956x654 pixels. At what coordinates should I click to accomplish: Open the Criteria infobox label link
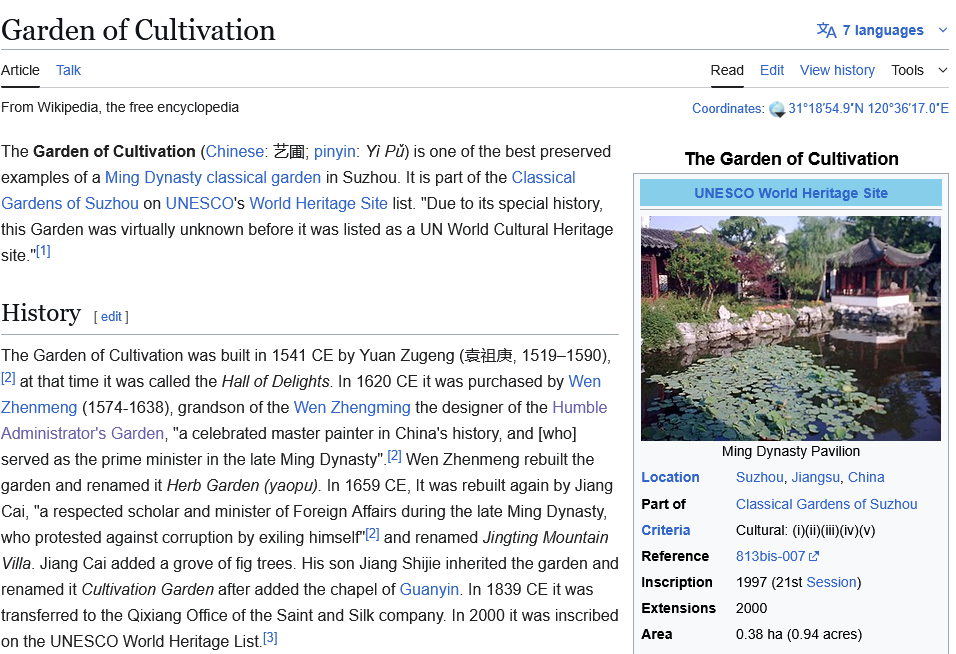tap(666, 530)
